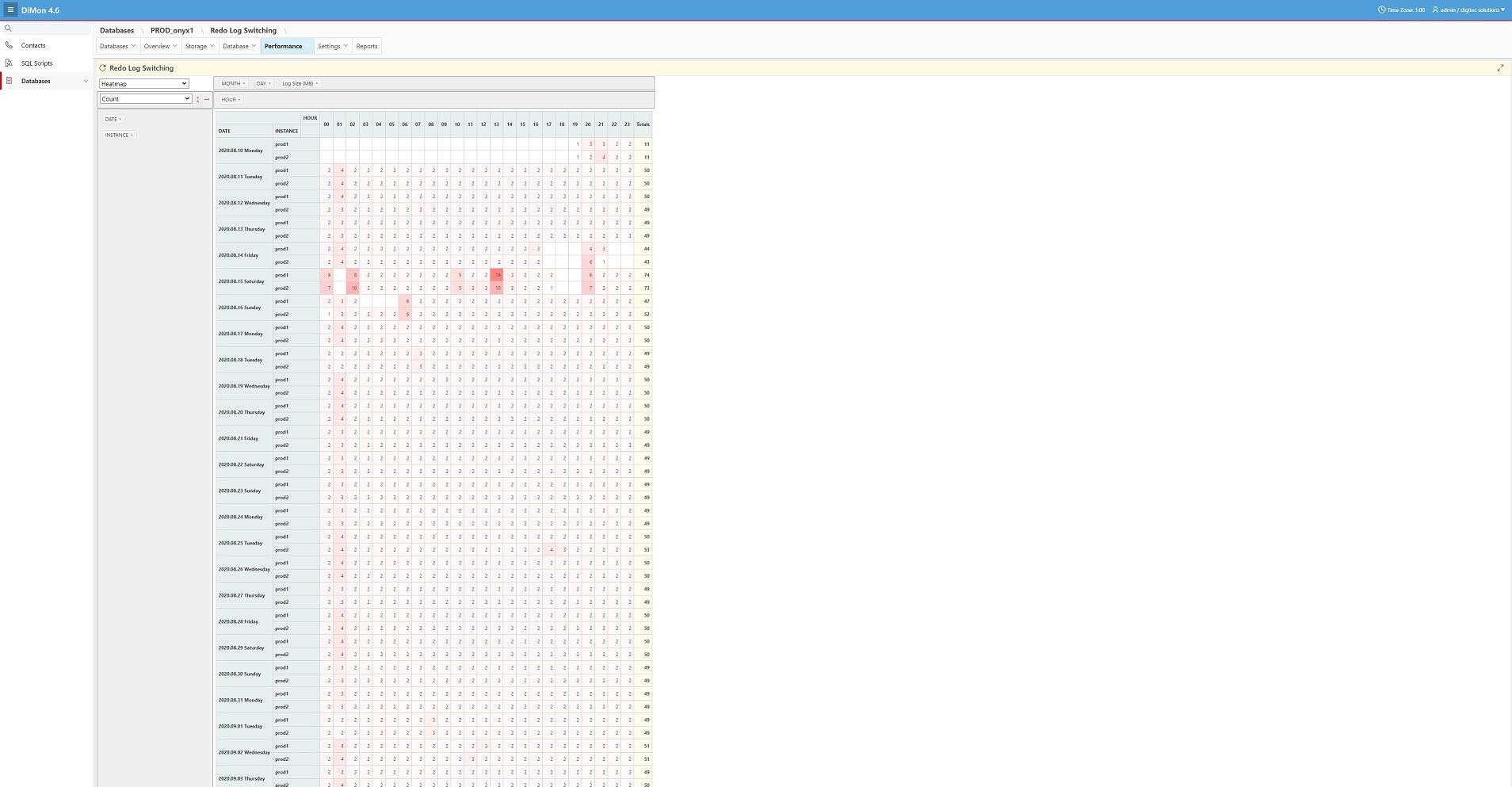Click the clock icon for Time Zone
The image size is (1512, 787).
(x=1382, y=10)
